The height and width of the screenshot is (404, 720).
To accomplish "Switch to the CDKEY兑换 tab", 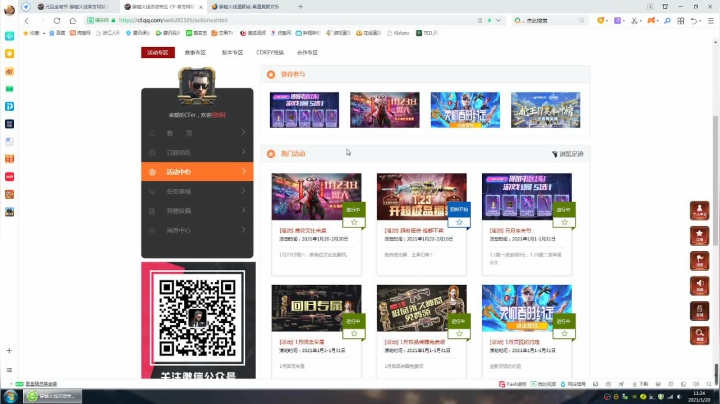I will [x=270, y=53].
